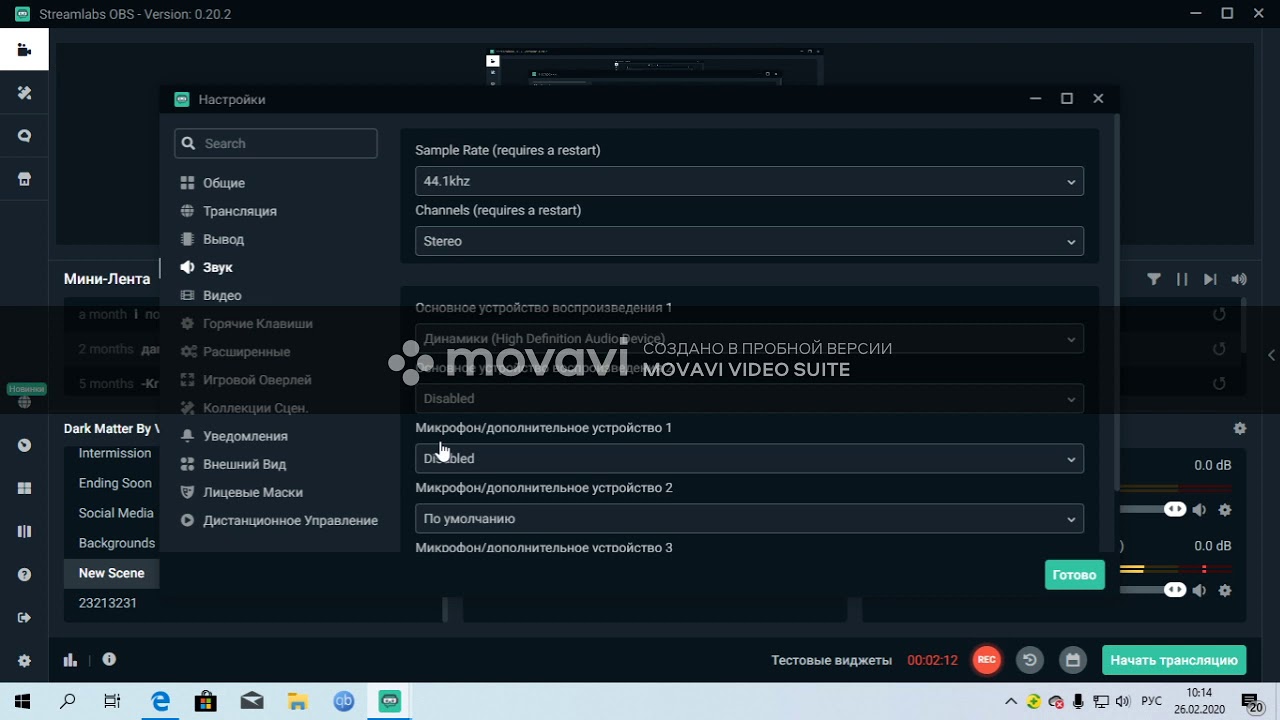1280x720 pixels.
Task: Open the Sample Rate 44.1khz dropdown
Action: [749, 181]
